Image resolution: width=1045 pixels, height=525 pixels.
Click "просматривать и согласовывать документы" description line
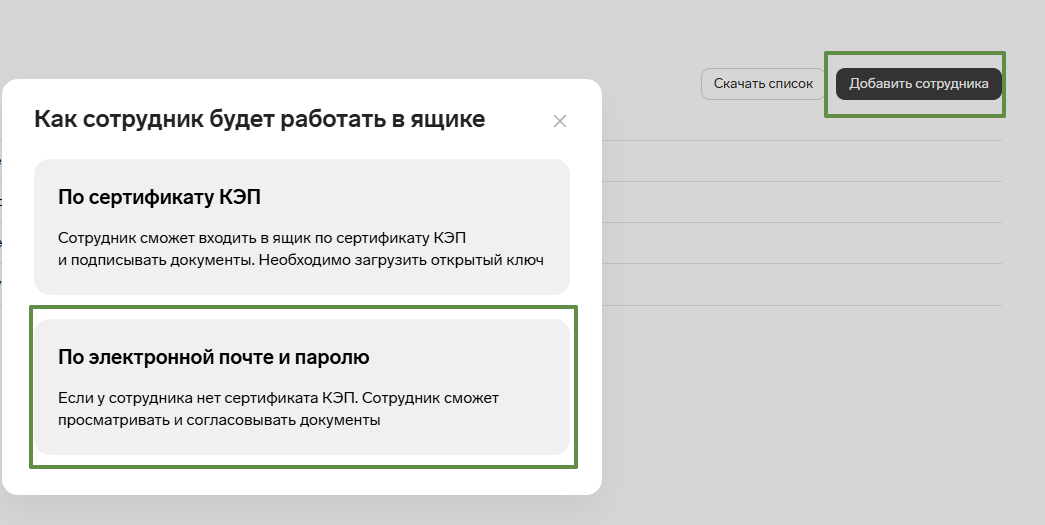click(x=219, y=421)
